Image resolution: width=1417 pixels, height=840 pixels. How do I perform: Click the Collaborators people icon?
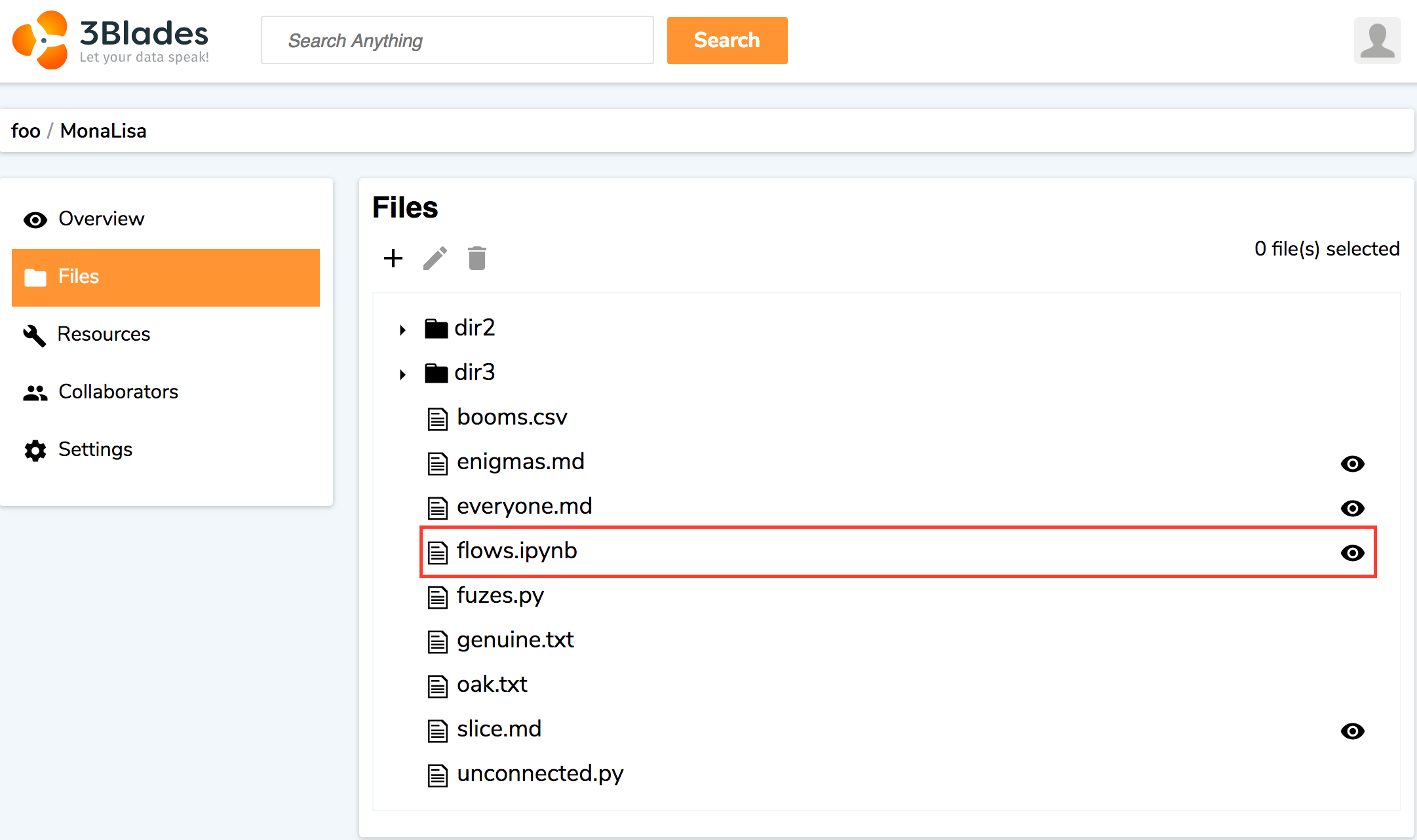[x=35, y=392]
